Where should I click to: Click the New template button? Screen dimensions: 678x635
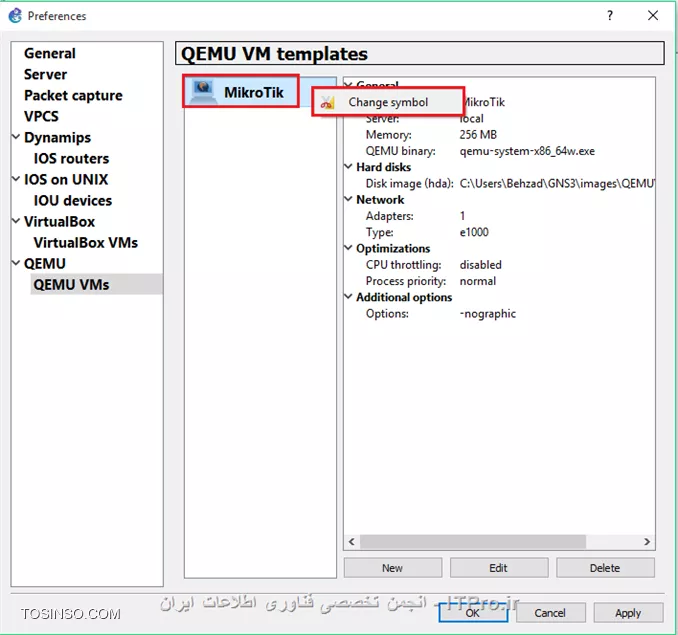coord(393,568)
